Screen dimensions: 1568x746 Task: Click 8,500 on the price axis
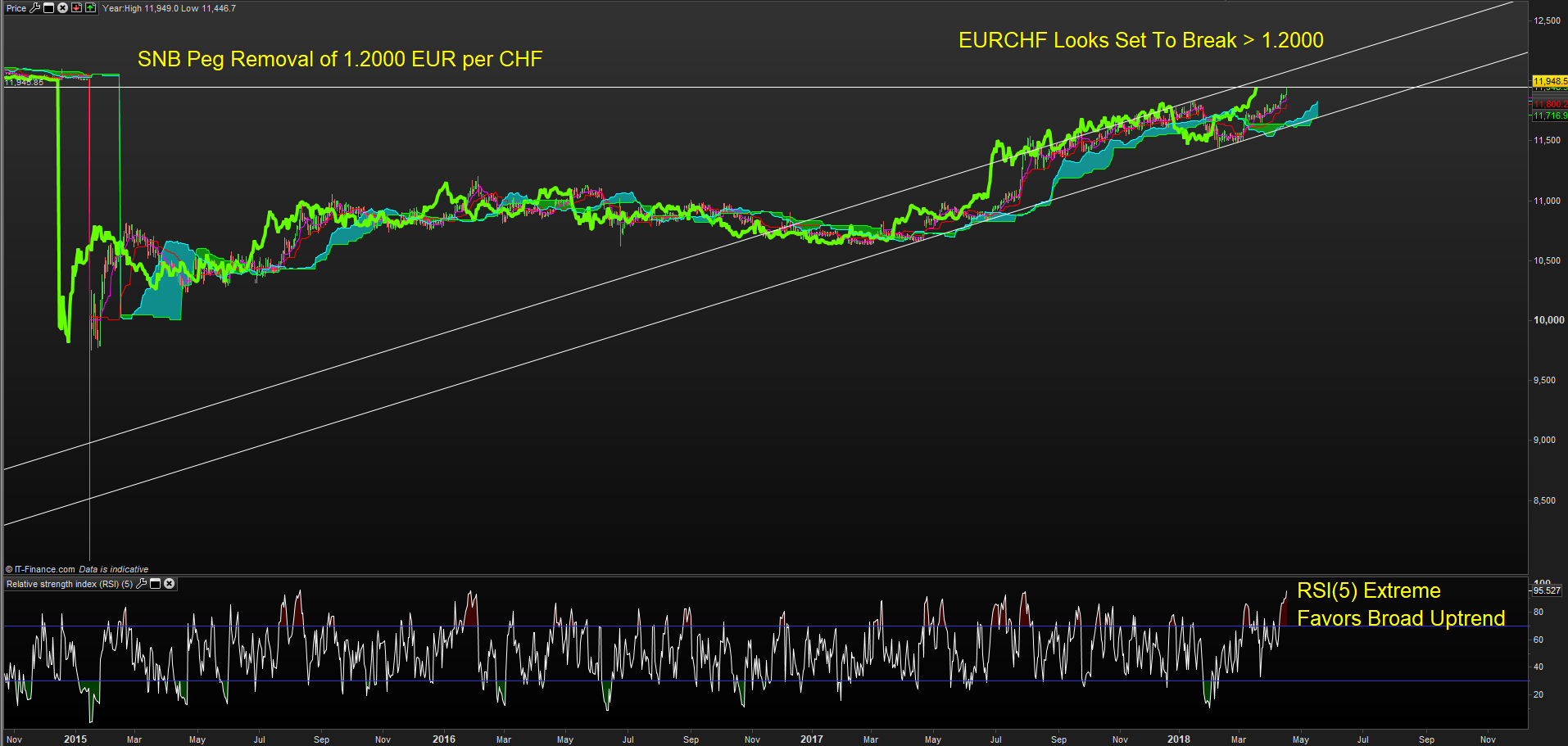tap(1544, 500)
